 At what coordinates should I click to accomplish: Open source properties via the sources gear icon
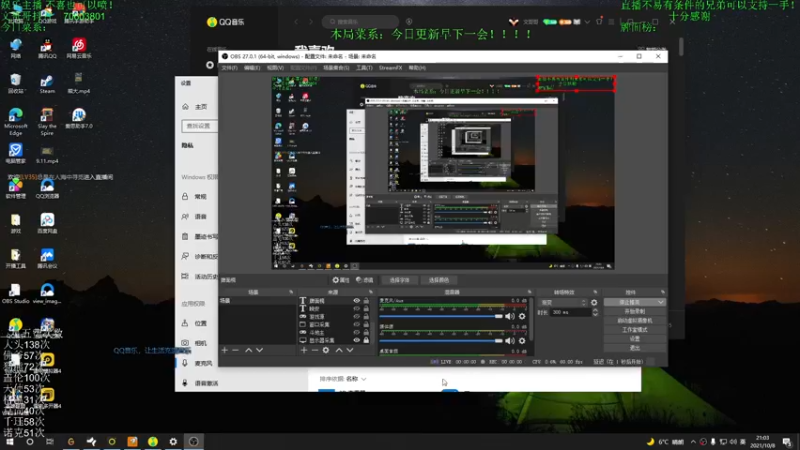(326, 350)
